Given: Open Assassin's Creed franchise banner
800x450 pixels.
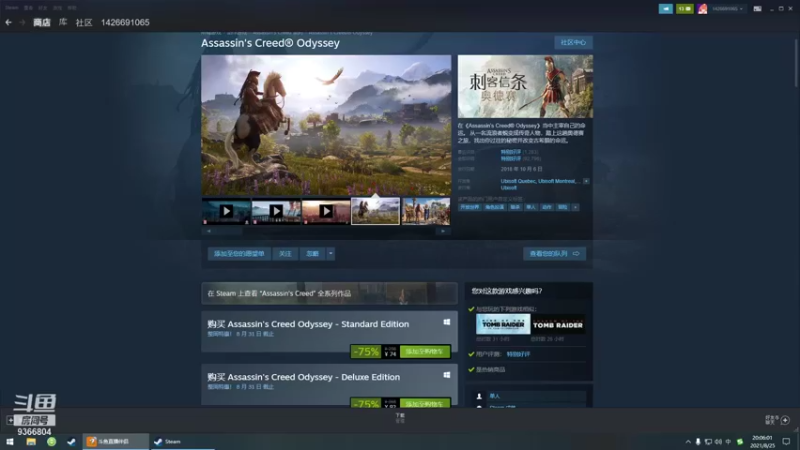Looking at the screenshot, I should [x=329, y=293].
